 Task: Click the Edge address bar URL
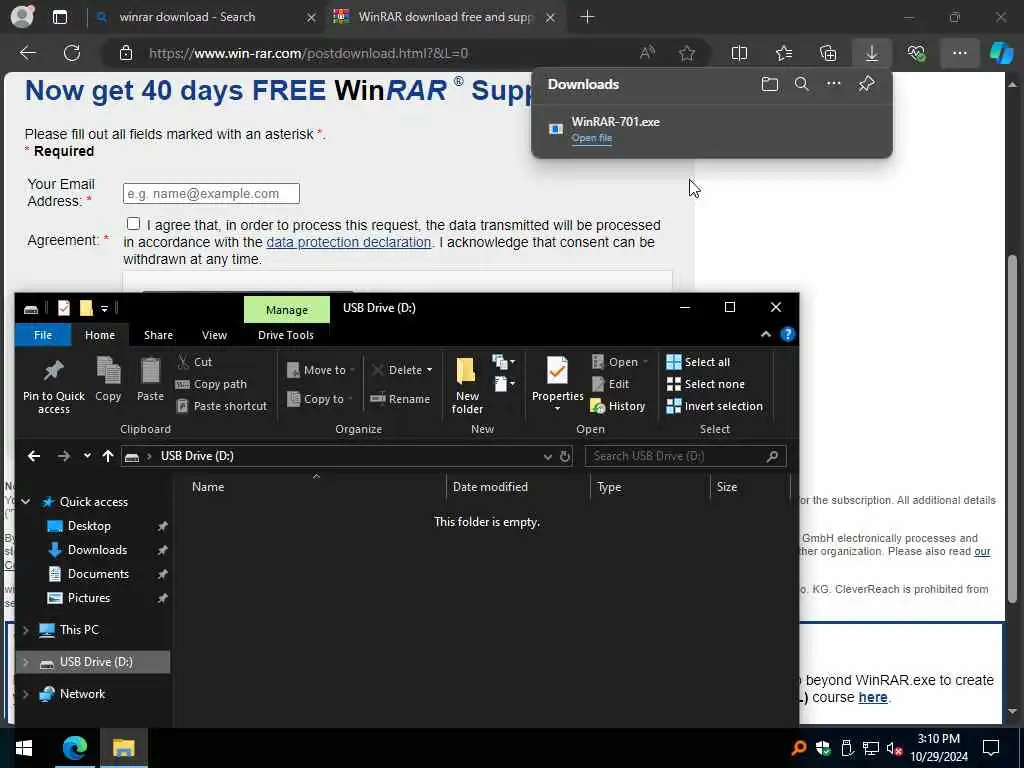[x=308, y=53]
